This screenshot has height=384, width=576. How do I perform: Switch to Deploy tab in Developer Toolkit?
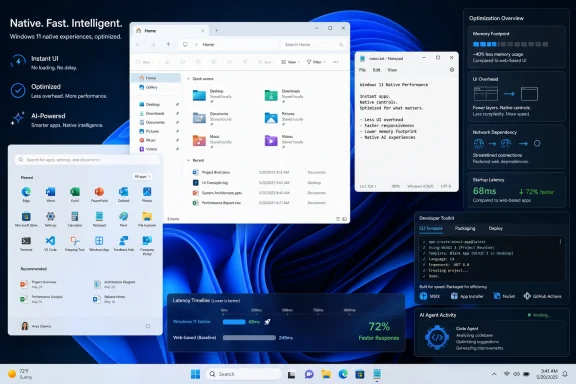(496, 228)
